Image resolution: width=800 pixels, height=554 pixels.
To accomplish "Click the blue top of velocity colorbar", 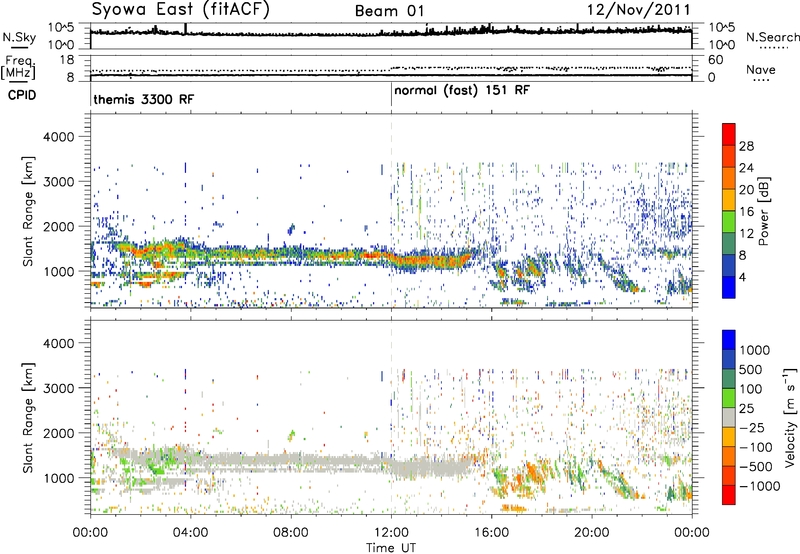I will coord(729,340).
